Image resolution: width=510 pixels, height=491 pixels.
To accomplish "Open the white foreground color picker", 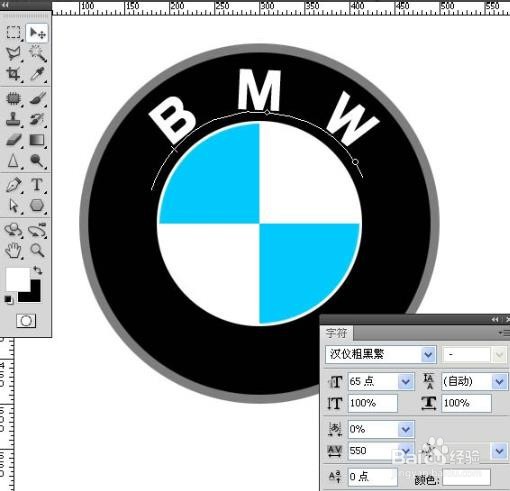I will [17, 279].
